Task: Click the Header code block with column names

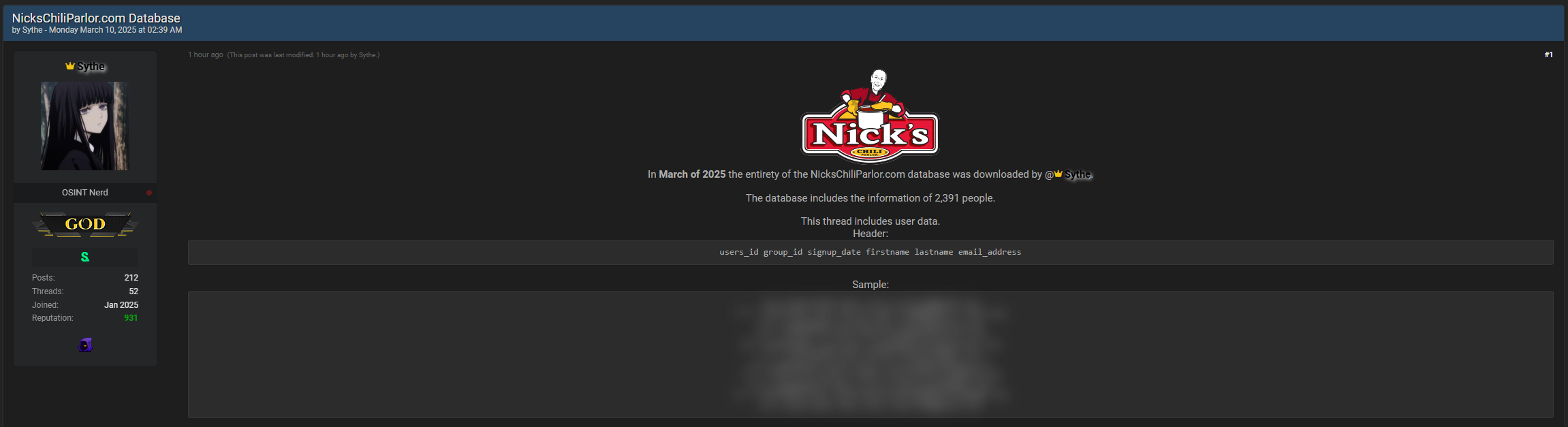Action: coord(870,252)
